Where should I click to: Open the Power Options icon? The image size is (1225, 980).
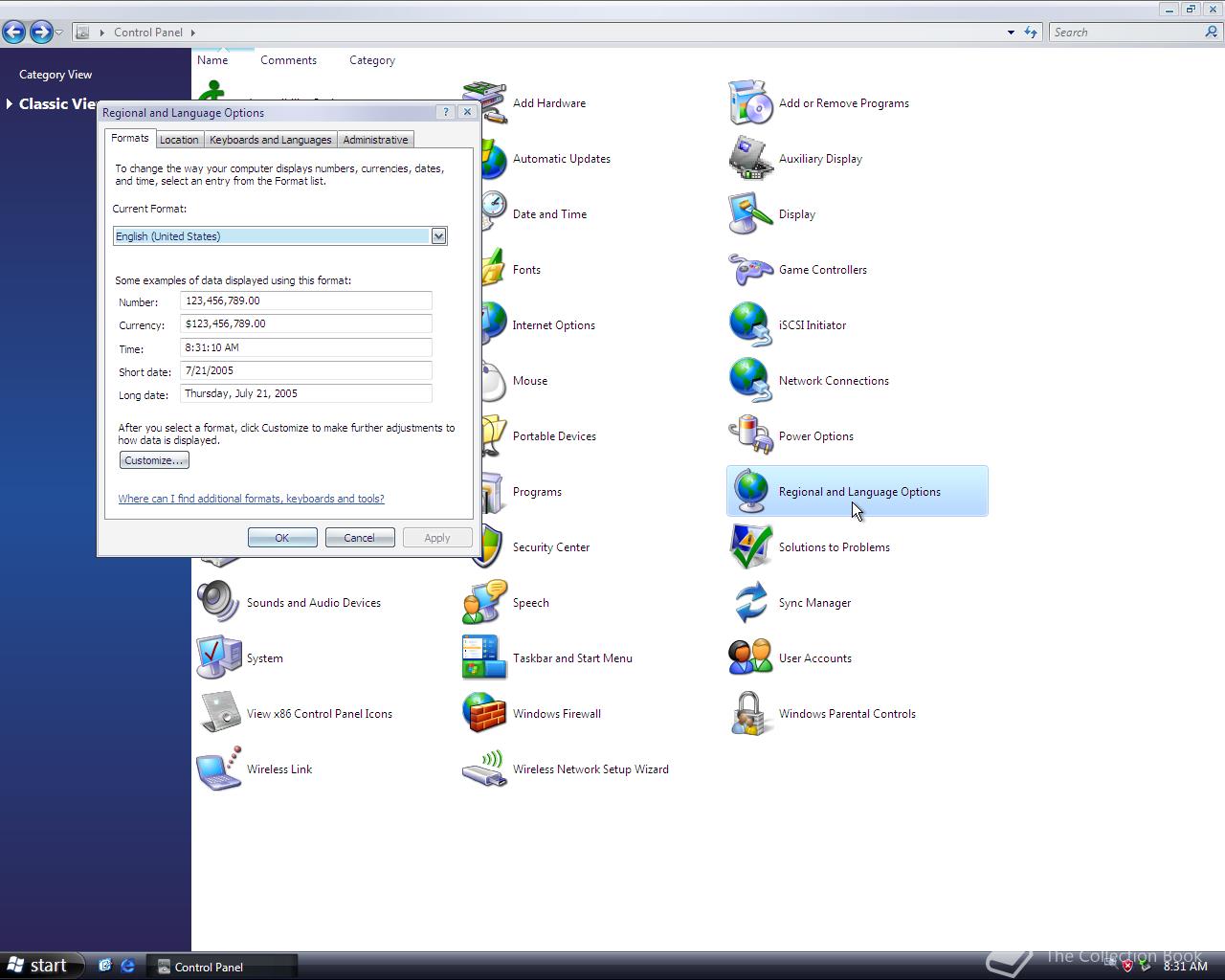click(x=750, y=436)
